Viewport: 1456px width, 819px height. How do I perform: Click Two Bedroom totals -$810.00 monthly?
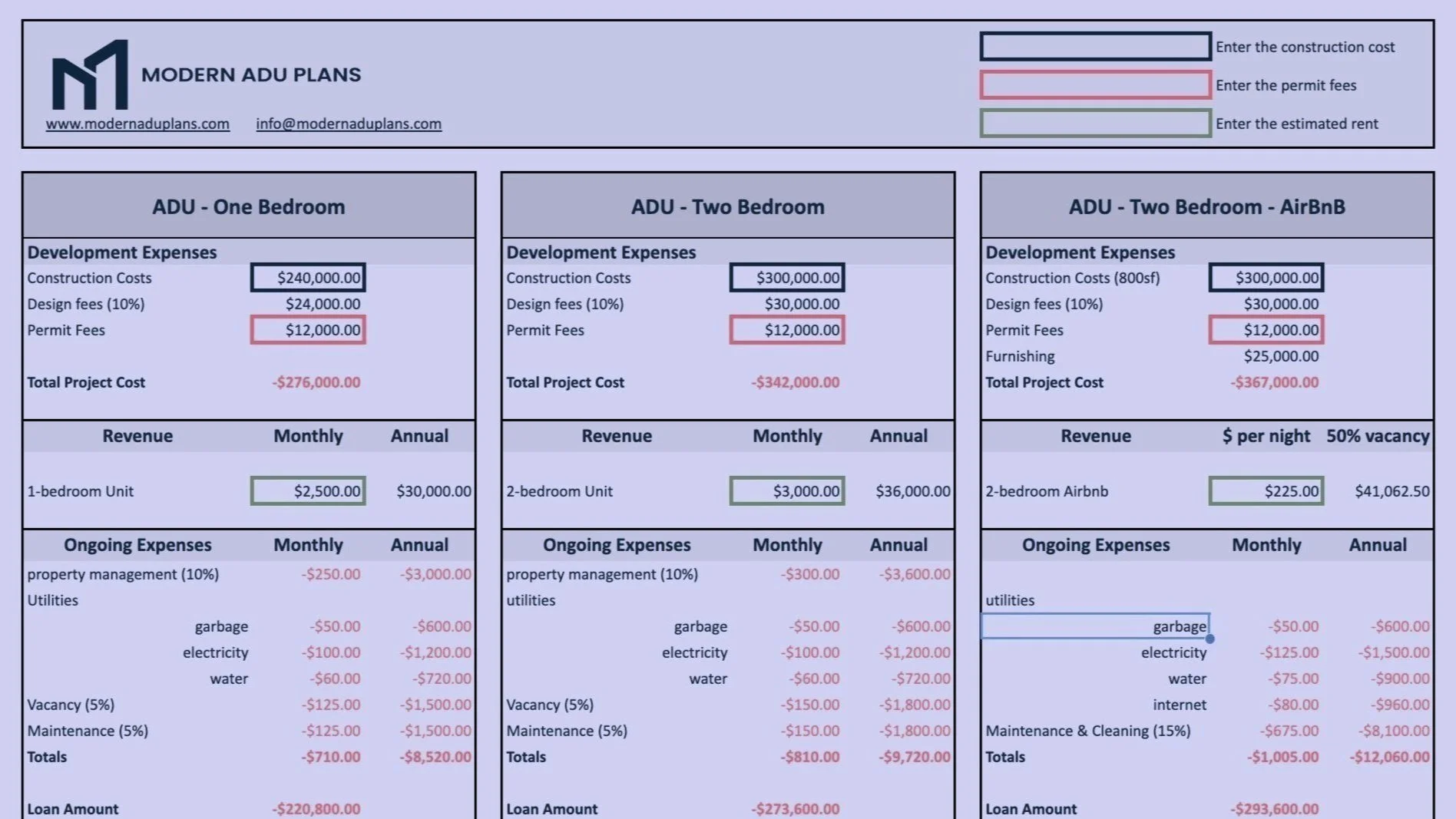[809, 757]
